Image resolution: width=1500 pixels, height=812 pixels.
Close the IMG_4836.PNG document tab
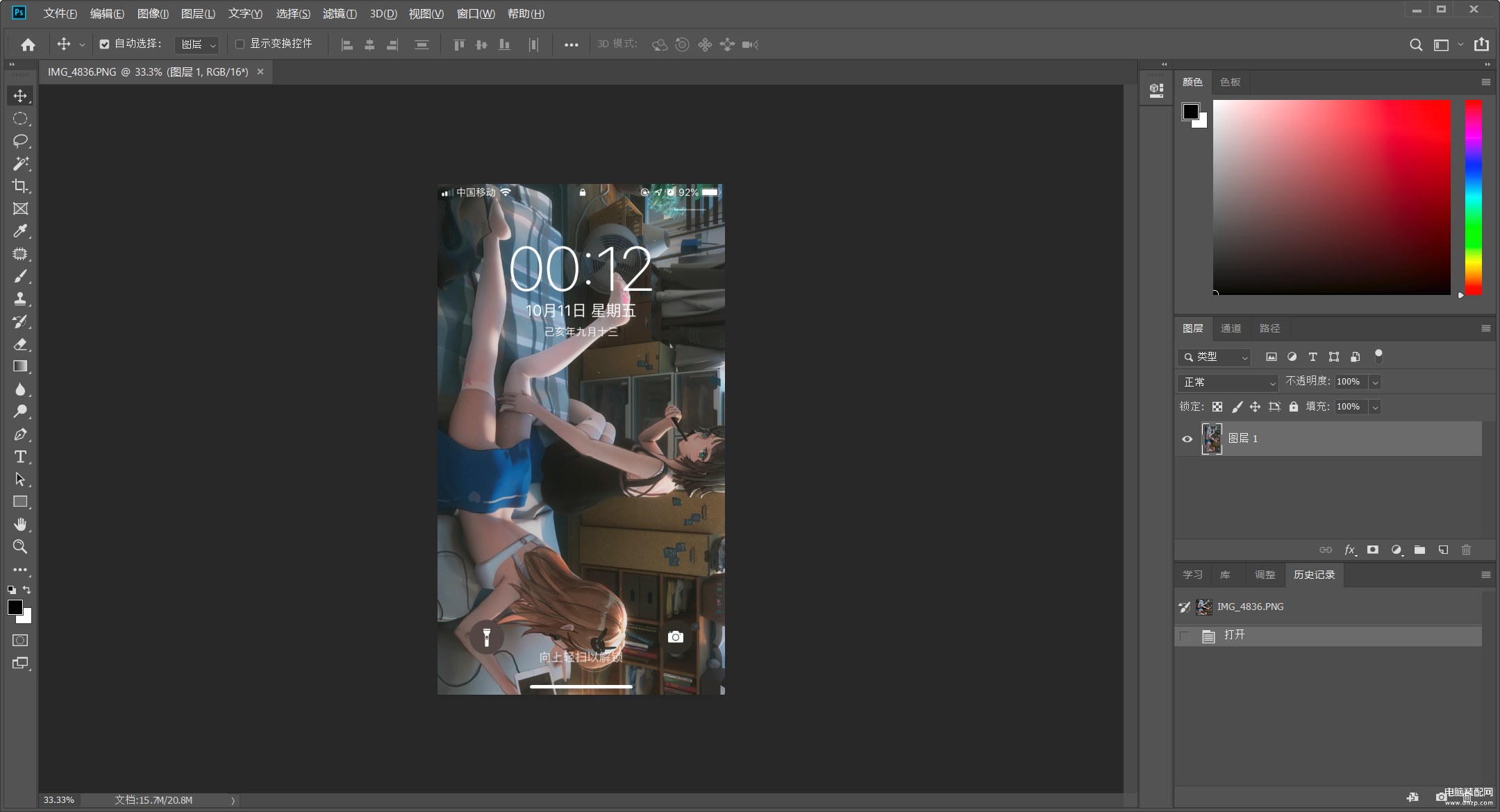[x=260, y=71]
